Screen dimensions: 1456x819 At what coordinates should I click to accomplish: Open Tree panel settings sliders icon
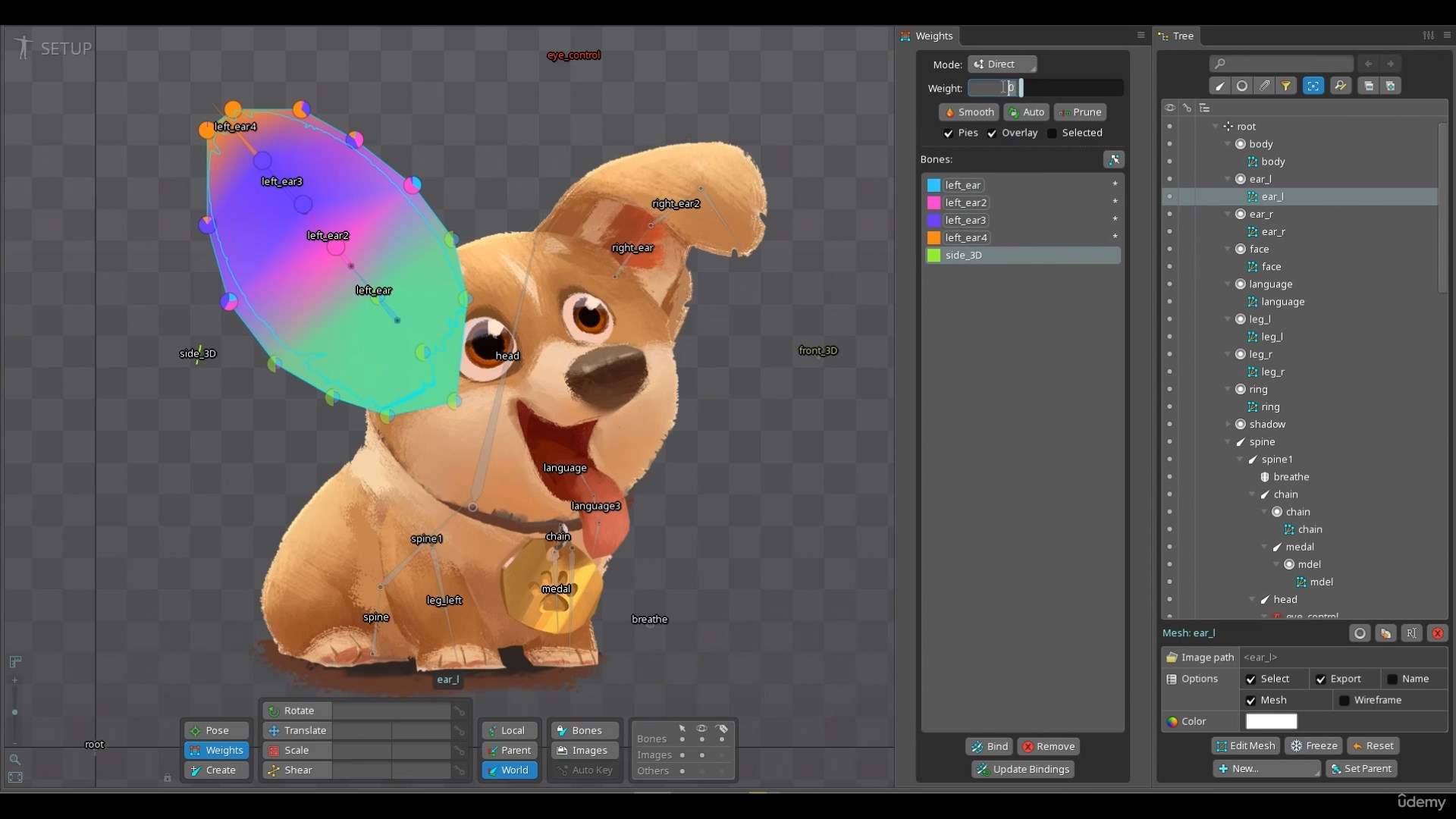1428,35
